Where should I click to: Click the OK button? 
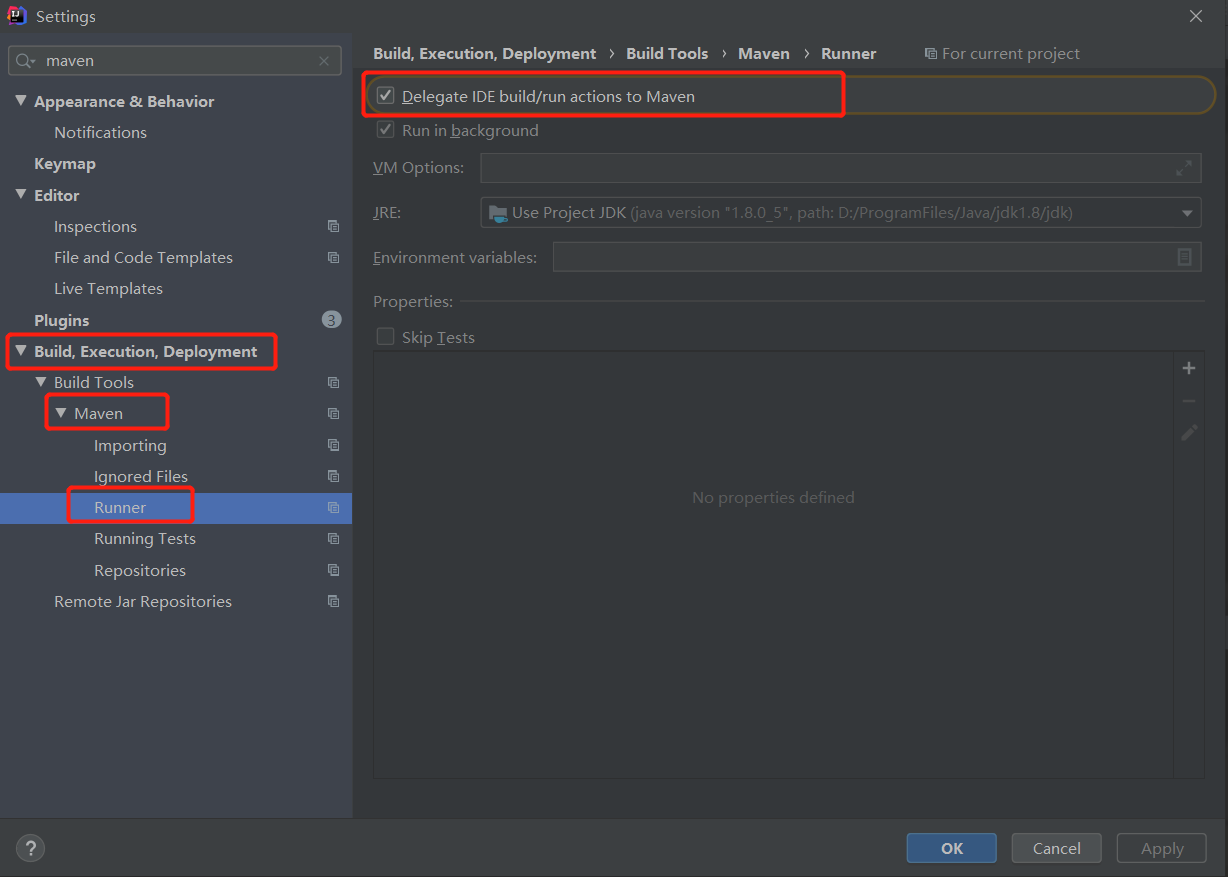click(x=952, y=848)
